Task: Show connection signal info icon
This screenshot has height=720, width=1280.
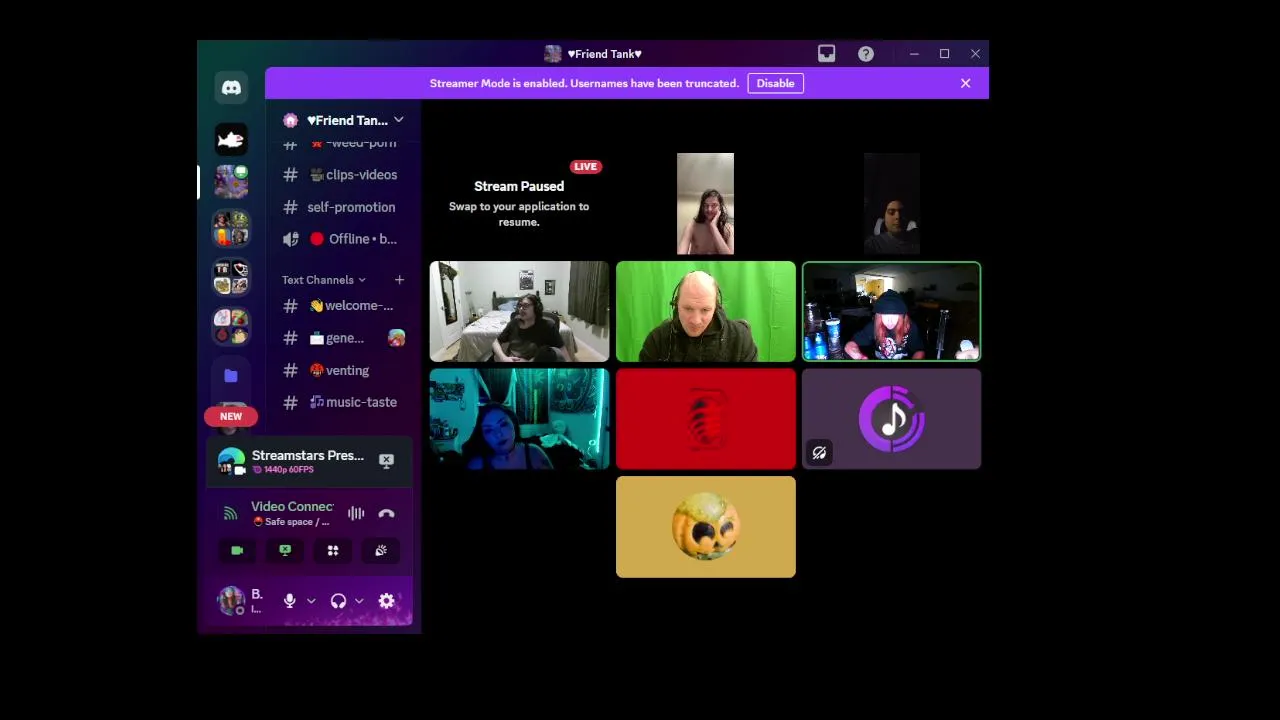Action: pos(231,514)
